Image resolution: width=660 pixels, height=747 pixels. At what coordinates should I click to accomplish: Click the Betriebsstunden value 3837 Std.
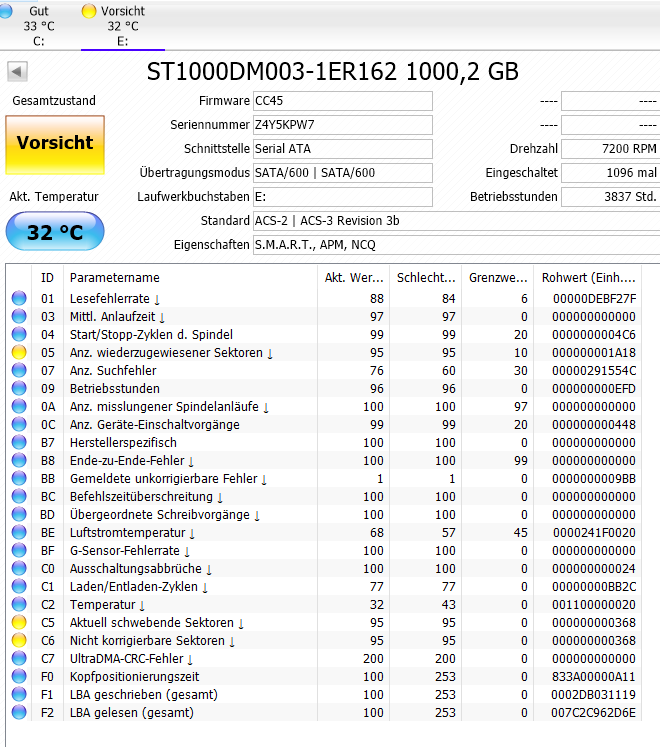(610, 197)
